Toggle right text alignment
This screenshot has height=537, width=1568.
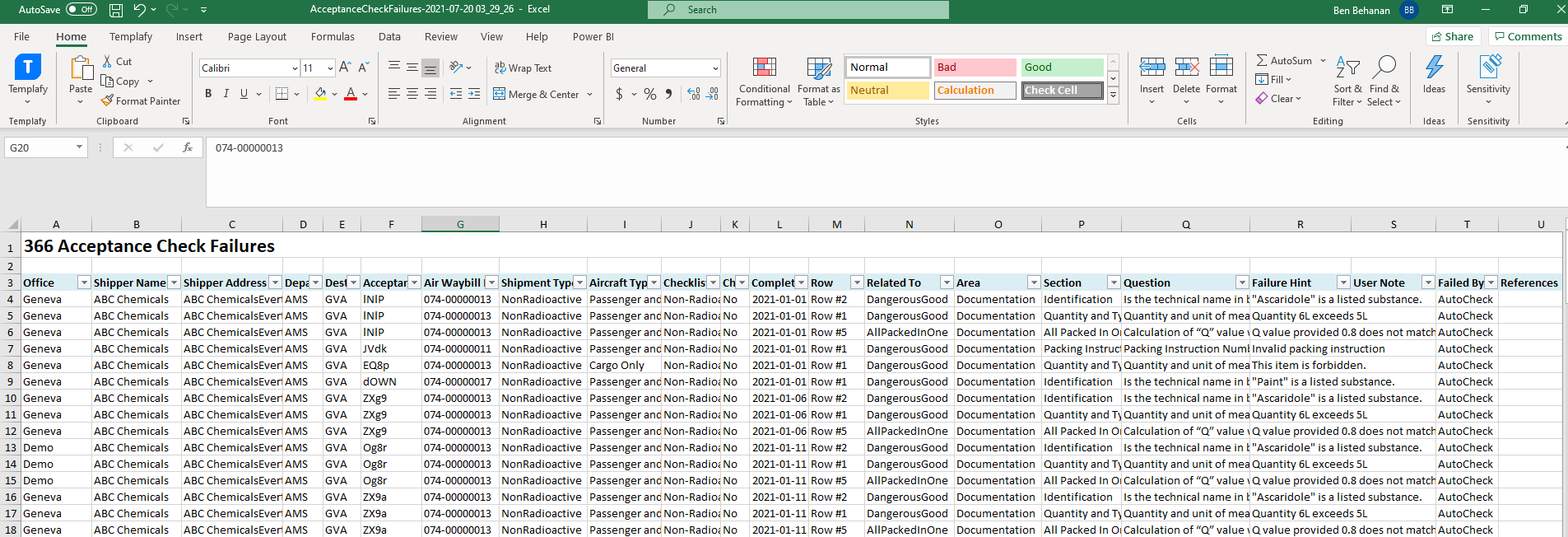430,94
